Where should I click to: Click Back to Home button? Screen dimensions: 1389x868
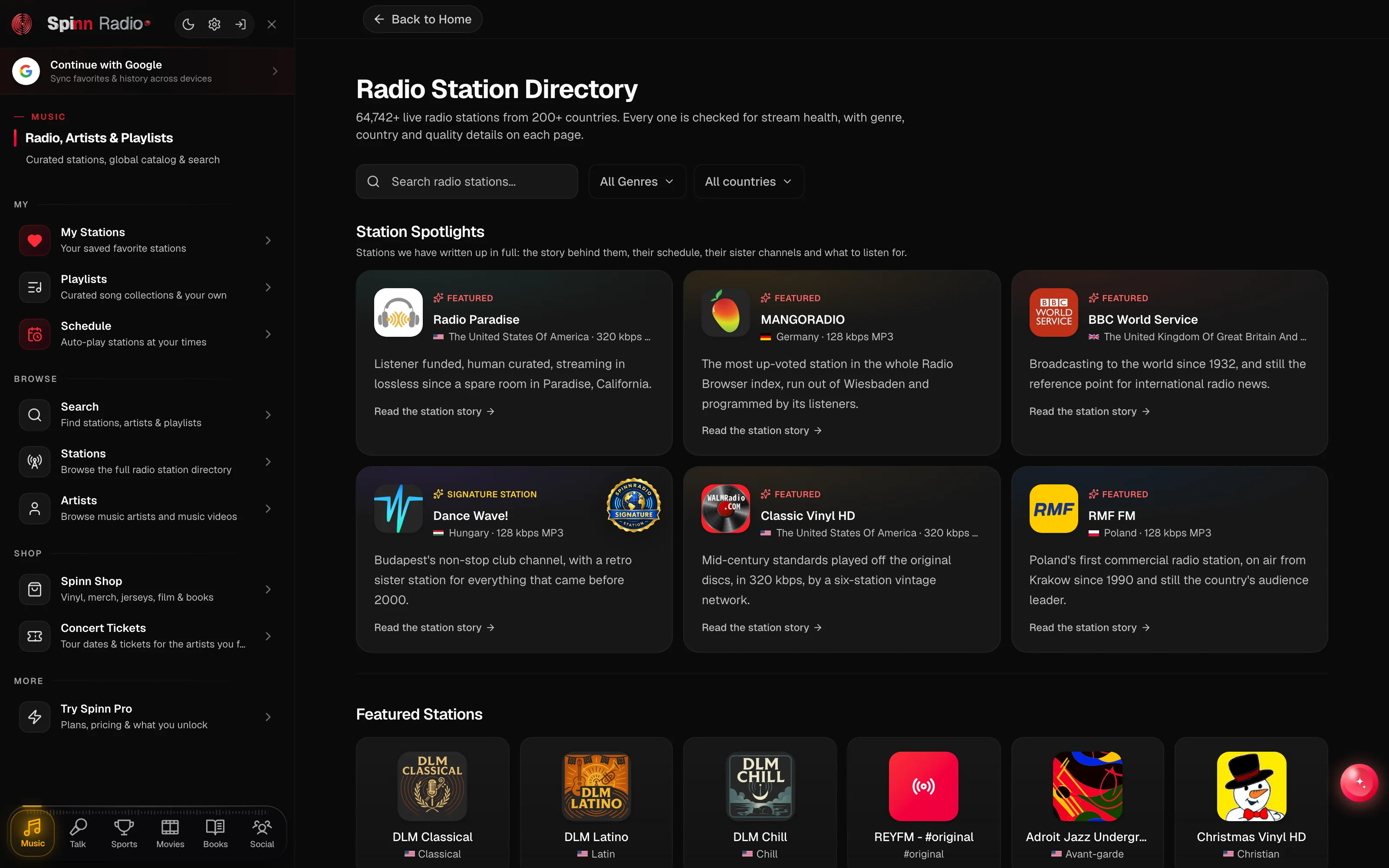click(422, 20)
